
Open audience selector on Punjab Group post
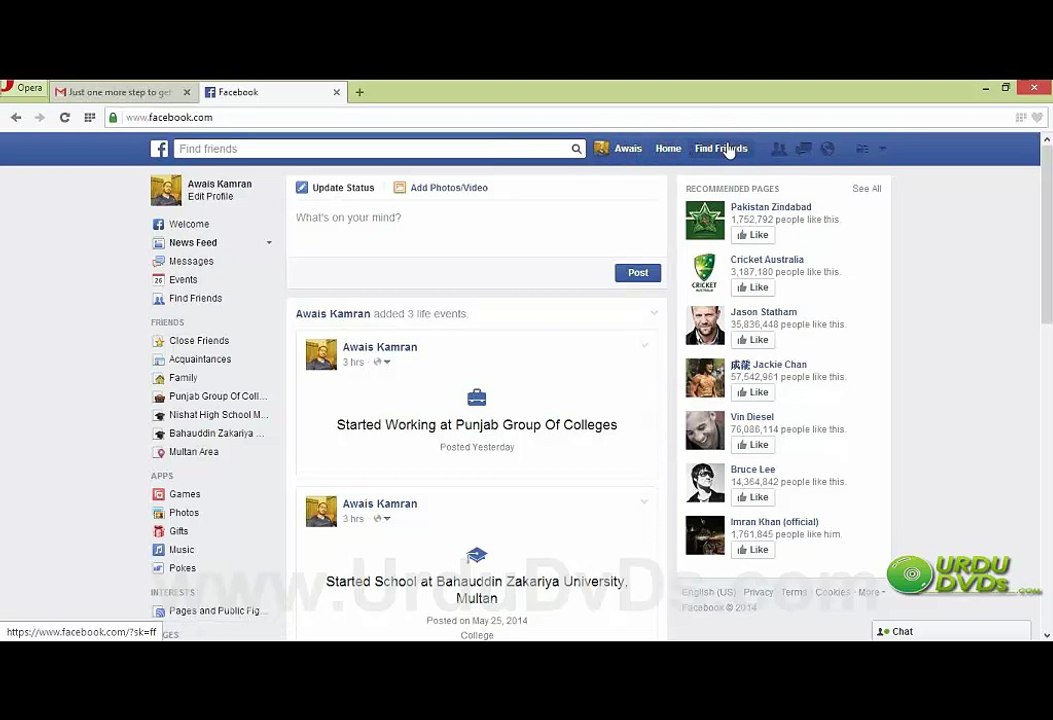pyautogui.click(x=382, y=362)
